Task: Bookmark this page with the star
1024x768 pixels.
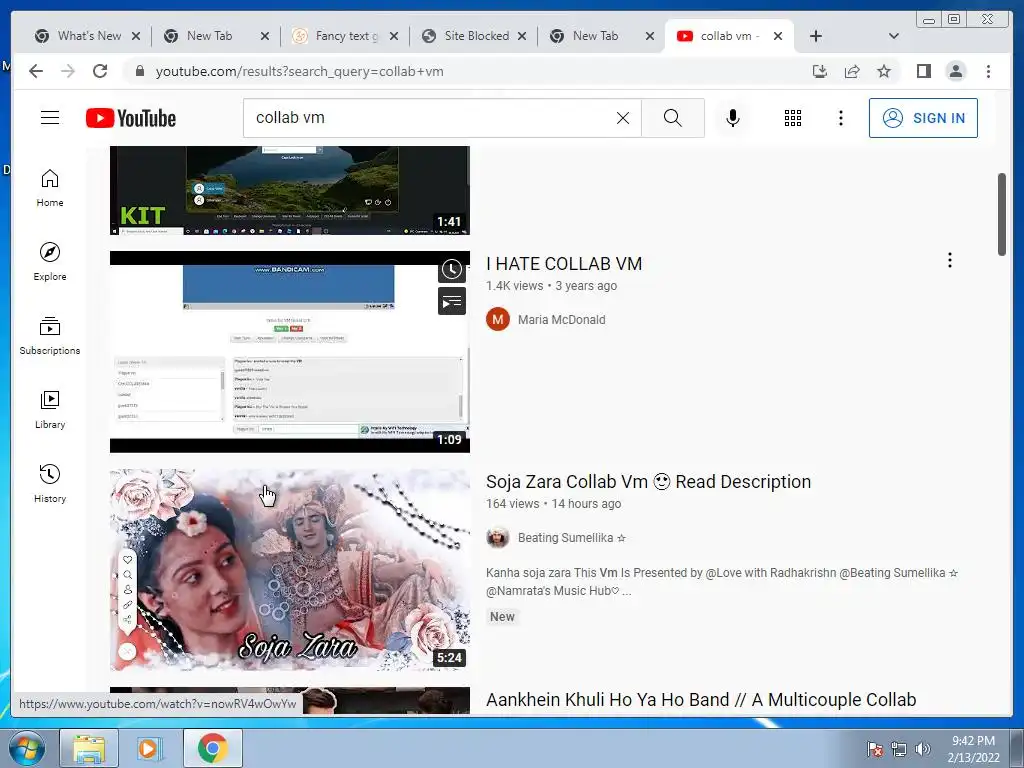Action: (x=884, y=71)
